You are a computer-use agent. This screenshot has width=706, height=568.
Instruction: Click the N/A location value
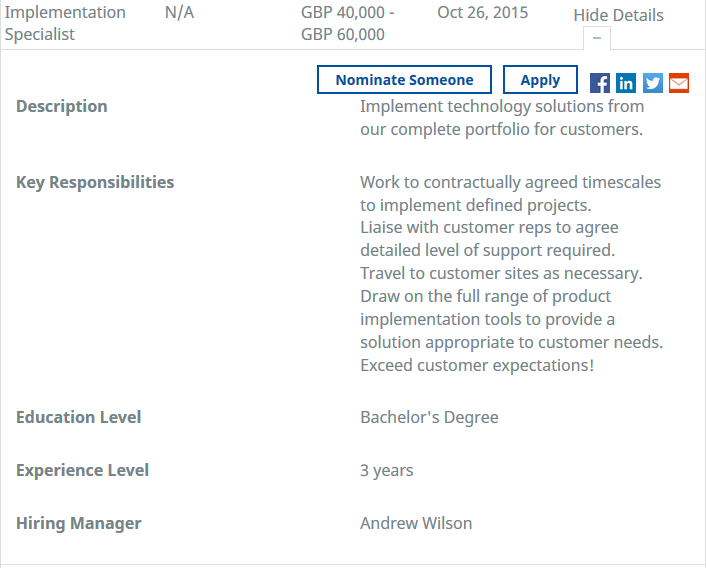179,13
